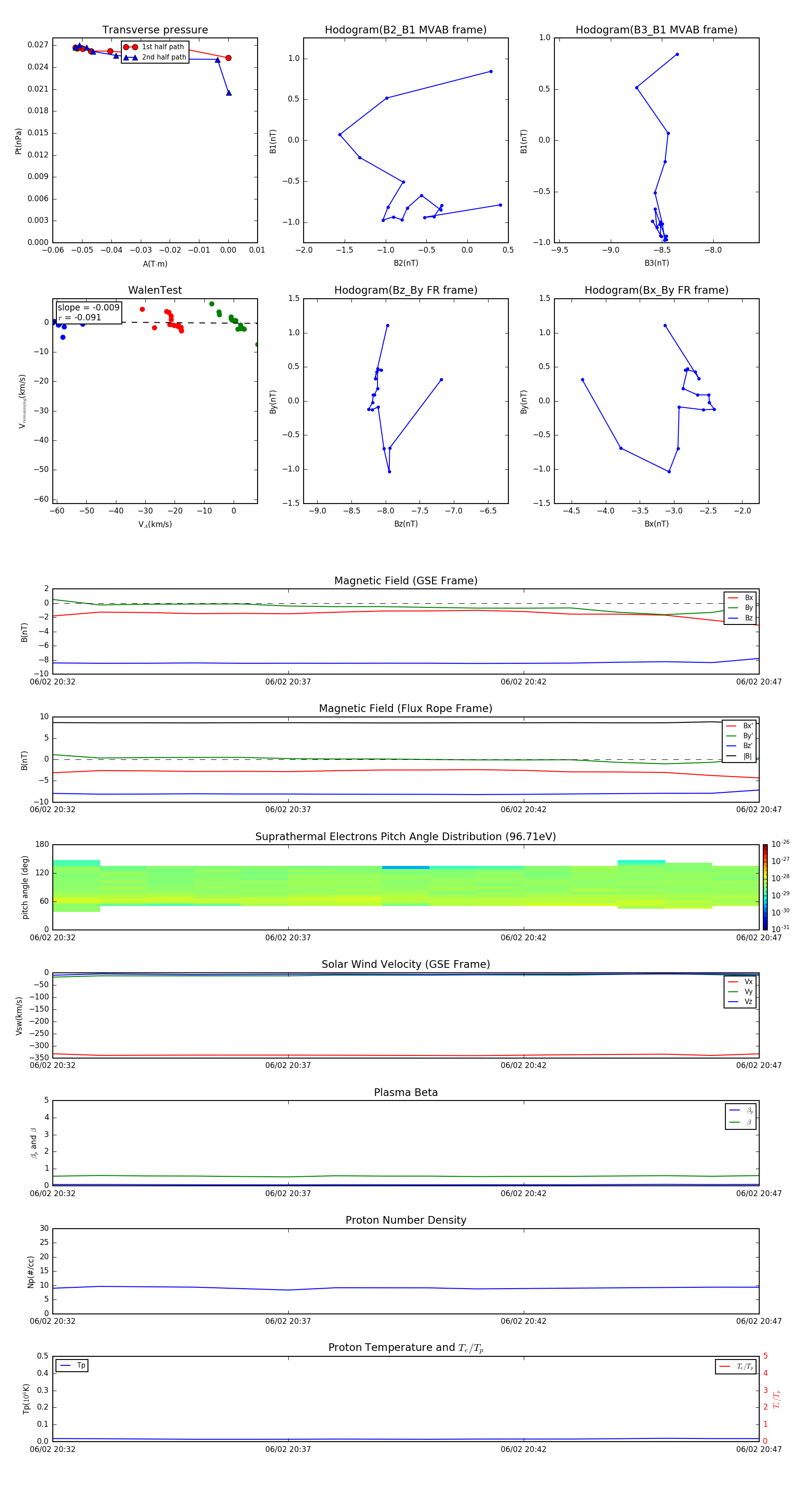Click the 'Plasma Beta' title
The width and height of the screenshot is (812, 1489).
point(406,1092)
